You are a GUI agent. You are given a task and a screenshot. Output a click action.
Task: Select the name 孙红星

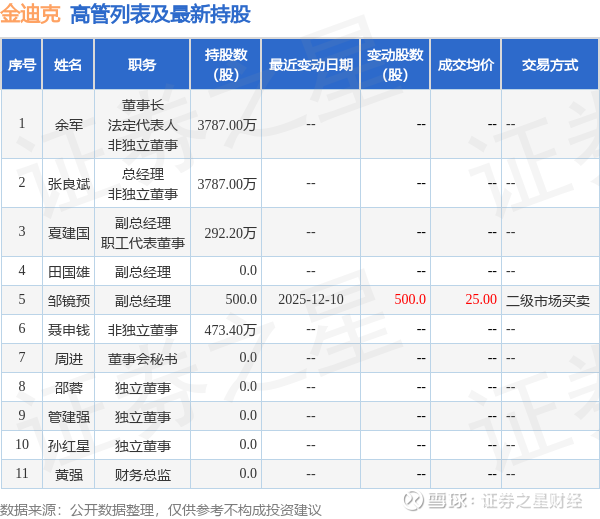[68, 446]
